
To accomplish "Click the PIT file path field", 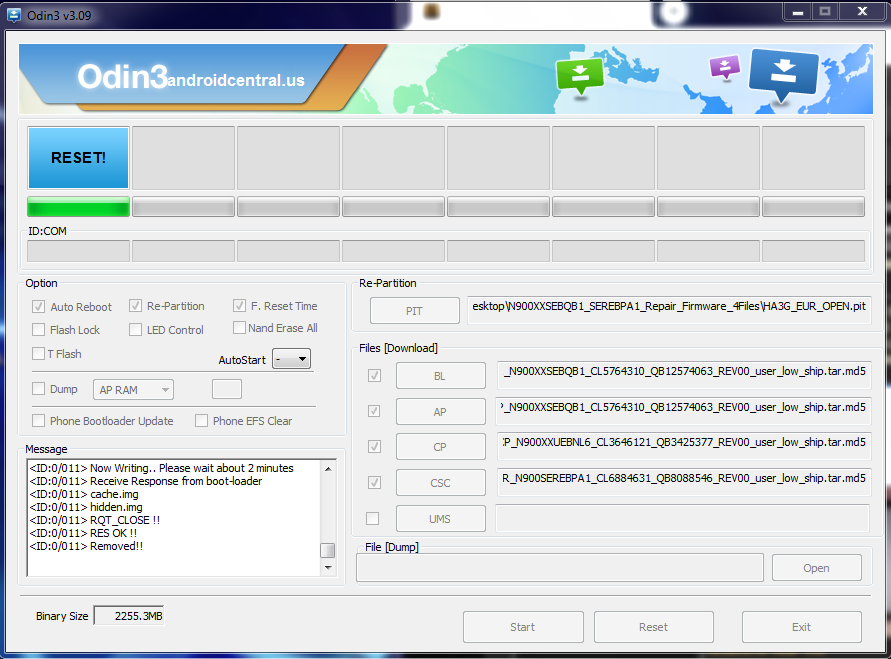I will click(669, 310).
